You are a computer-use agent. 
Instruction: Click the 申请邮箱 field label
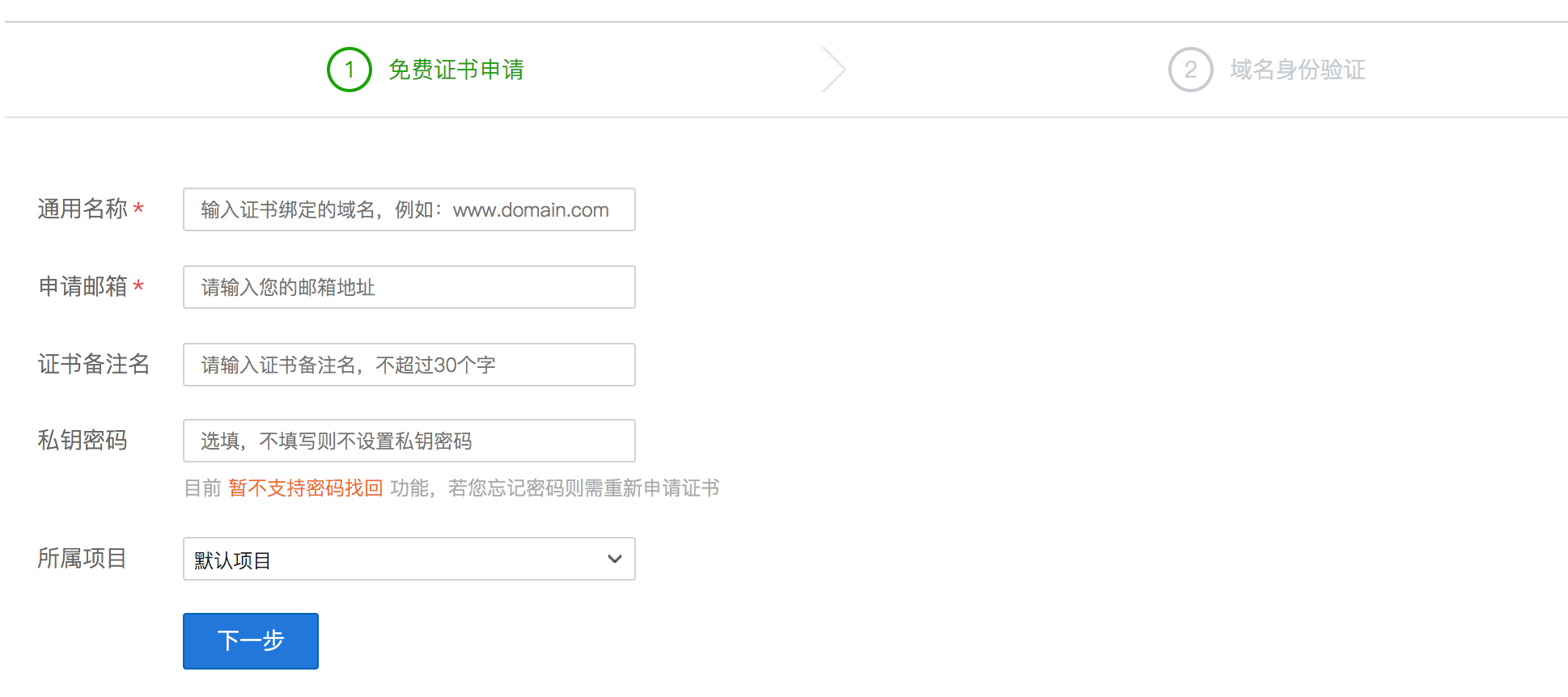click(83, 286)
